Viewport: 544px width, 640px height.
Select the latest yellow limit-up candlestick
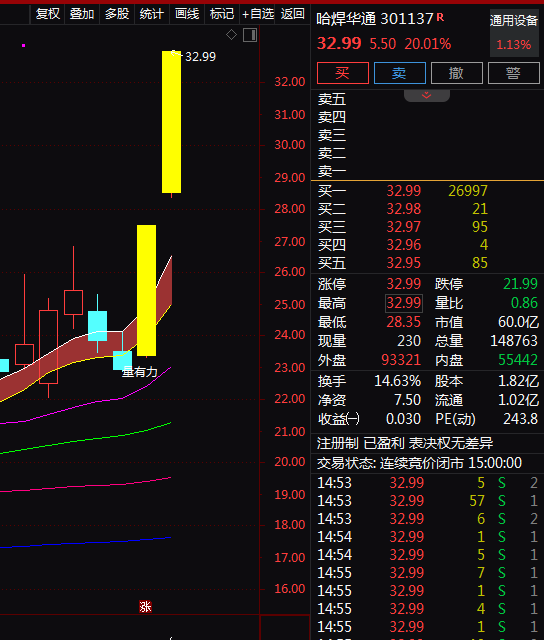(x=171, y=122)
